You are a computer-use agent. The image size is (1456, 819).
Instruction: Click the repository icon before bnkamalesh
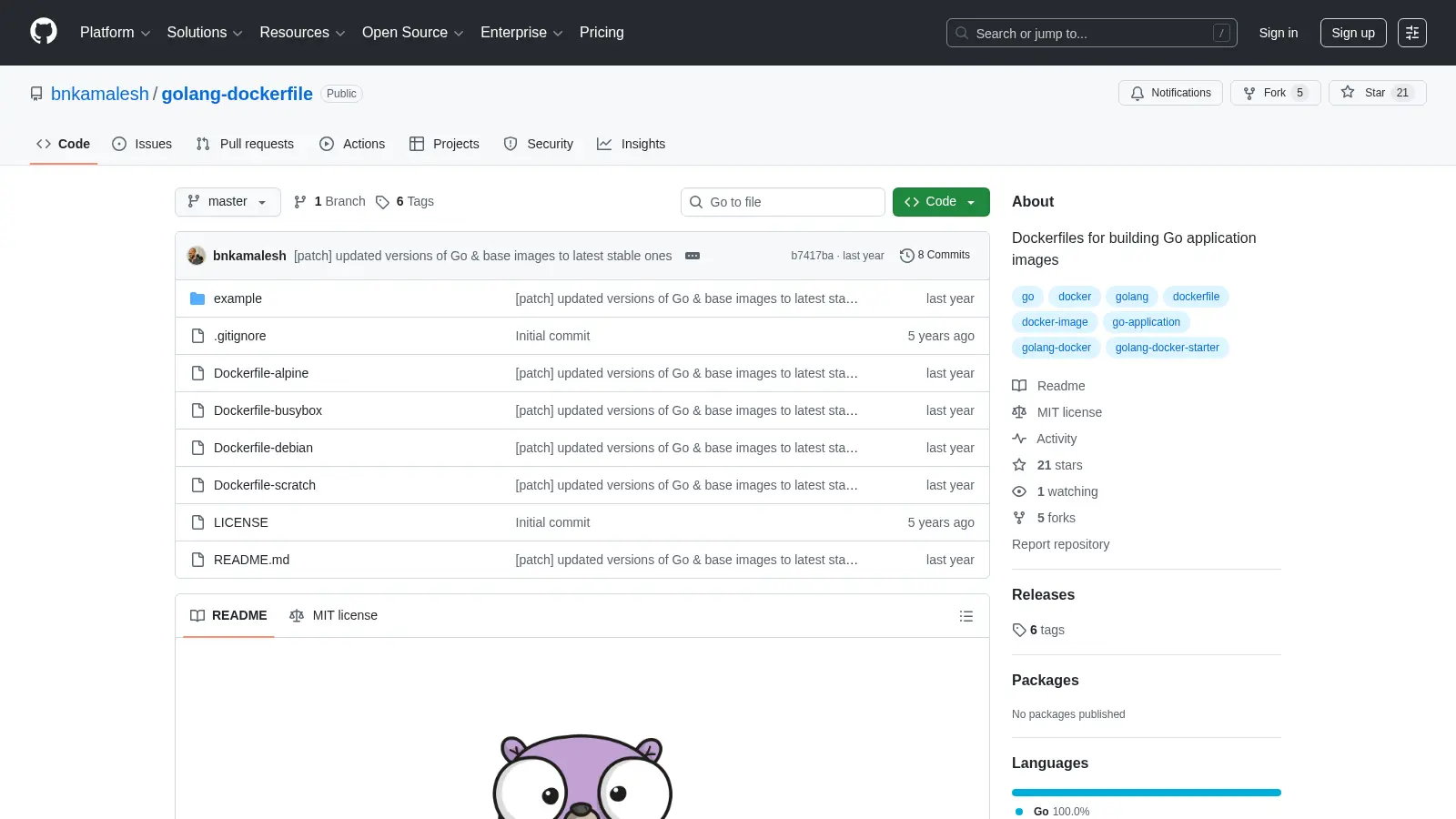36,94
